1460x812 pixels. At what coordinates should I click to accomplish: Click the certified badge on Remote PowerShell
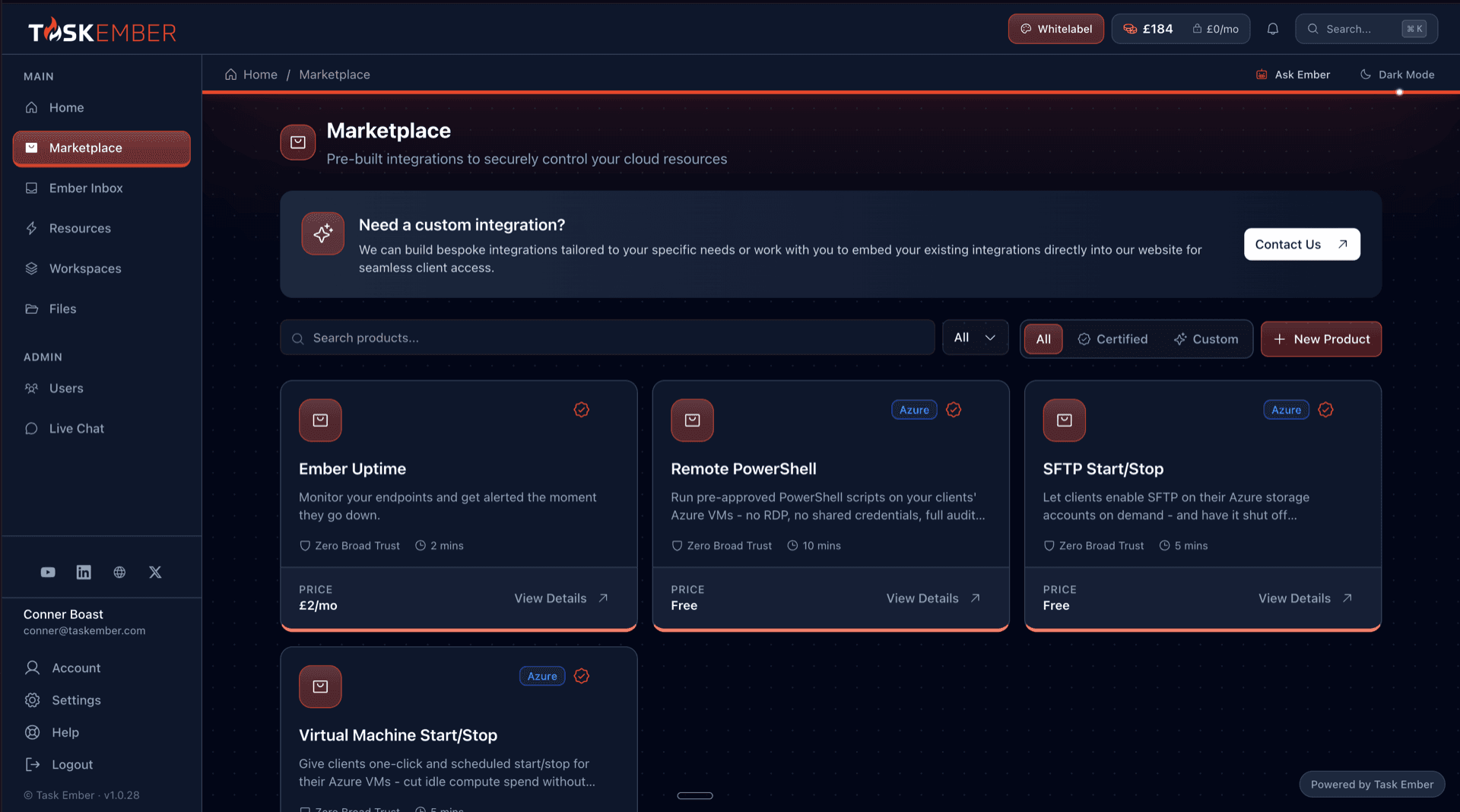click(954, 410)
